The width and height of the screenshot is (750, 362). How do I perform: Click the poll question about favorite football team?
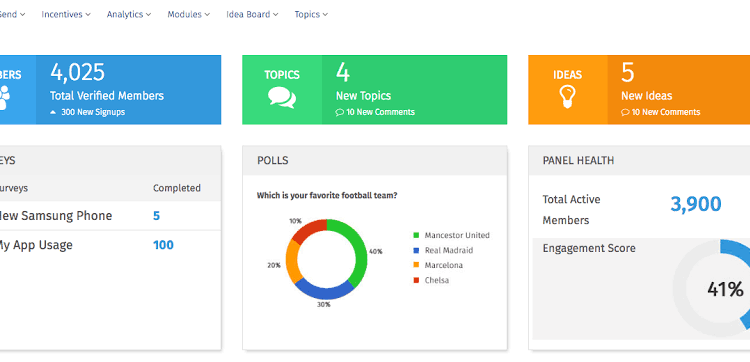click(327, 196)
